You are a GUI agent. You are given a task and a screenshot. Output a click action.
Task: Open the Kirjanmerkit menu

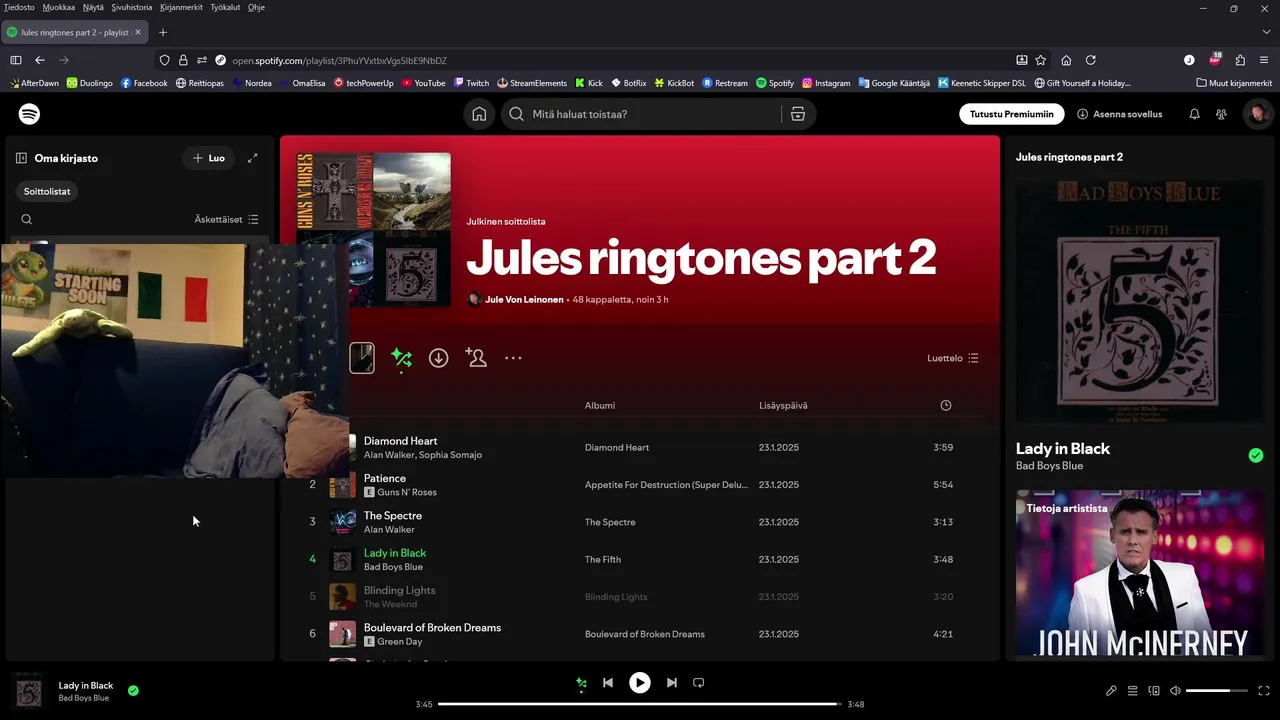(181, 7)
